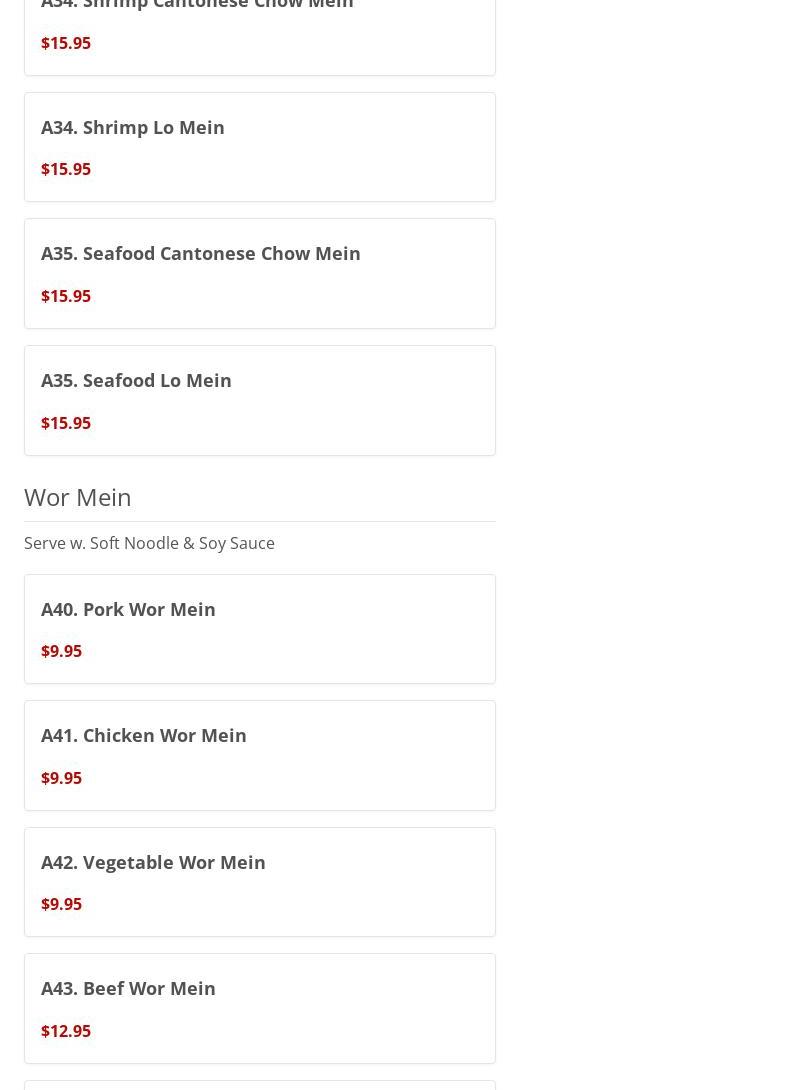Open A35. Seafood Cantonese Chow Mein
Viewport: 785px width, 1090px height.
pyautogui.click(x=201, y=253)
